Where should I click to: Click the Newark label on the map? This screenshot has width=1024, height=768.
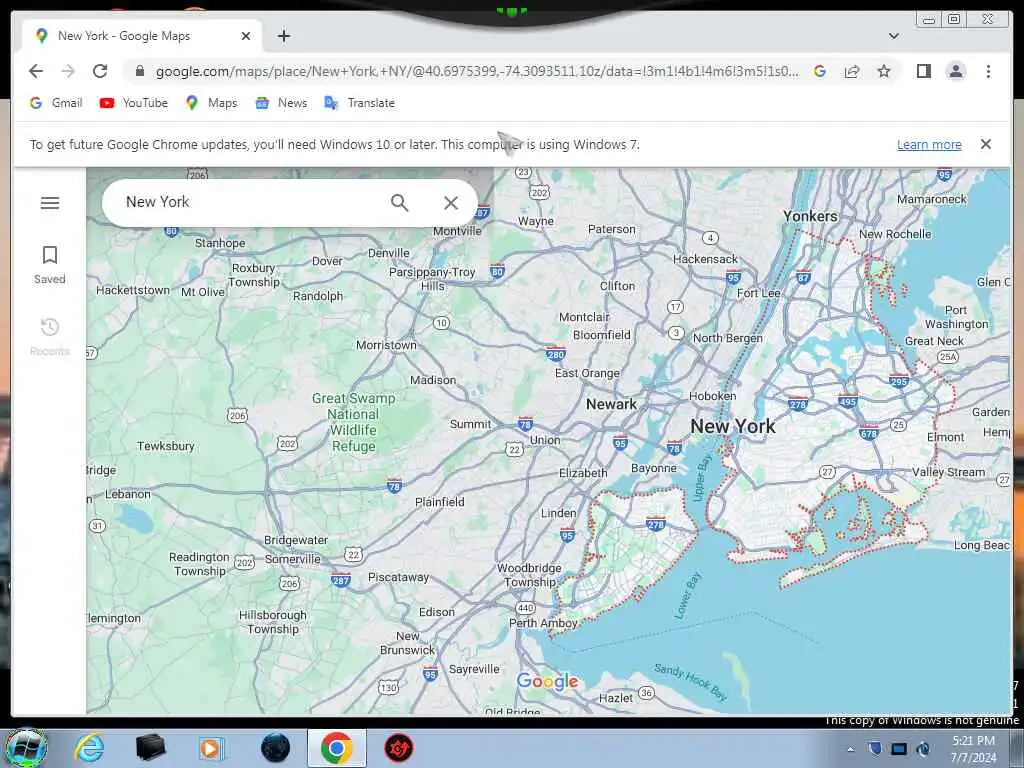click(611, 404)
